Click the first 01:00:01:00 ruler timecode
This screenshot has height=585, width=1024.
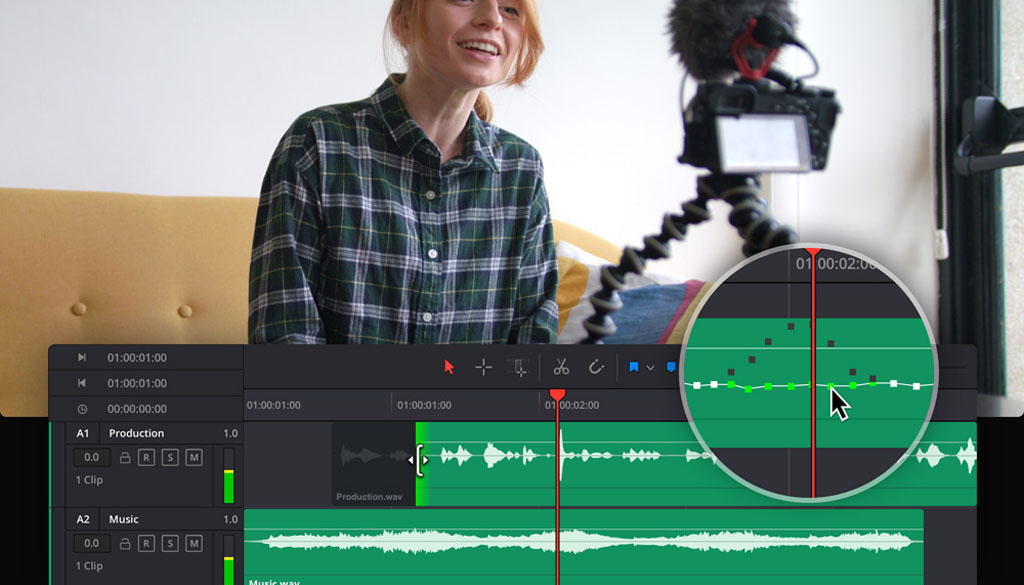coord(274,405)
